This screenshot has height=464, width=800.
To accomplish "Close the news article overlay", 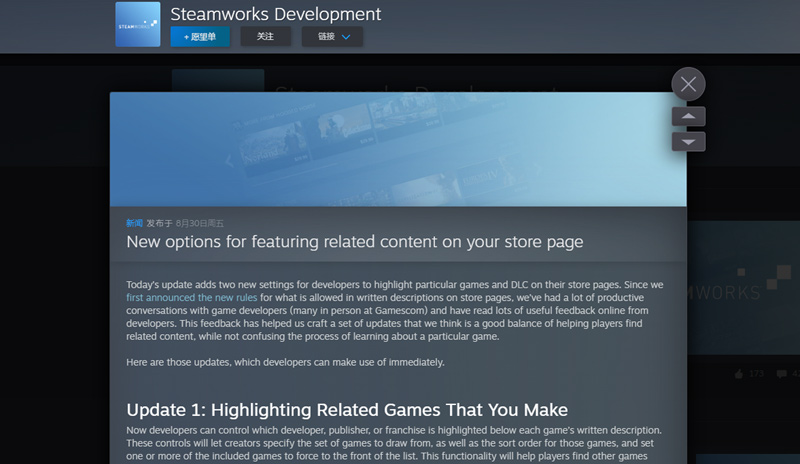I will pos(688,84).
